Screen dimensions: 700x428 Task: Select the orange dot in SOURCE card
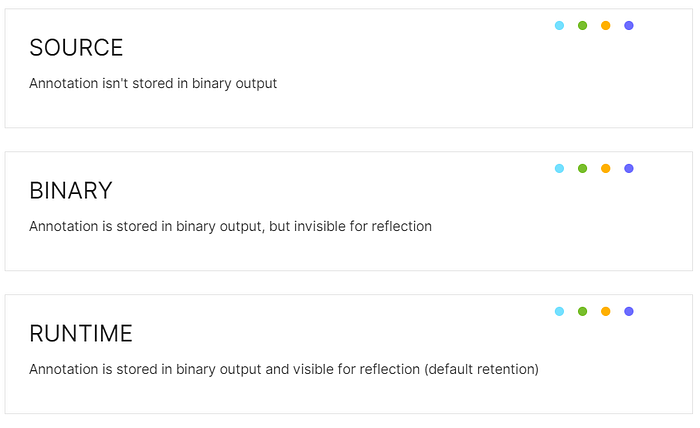click(605, 25)
